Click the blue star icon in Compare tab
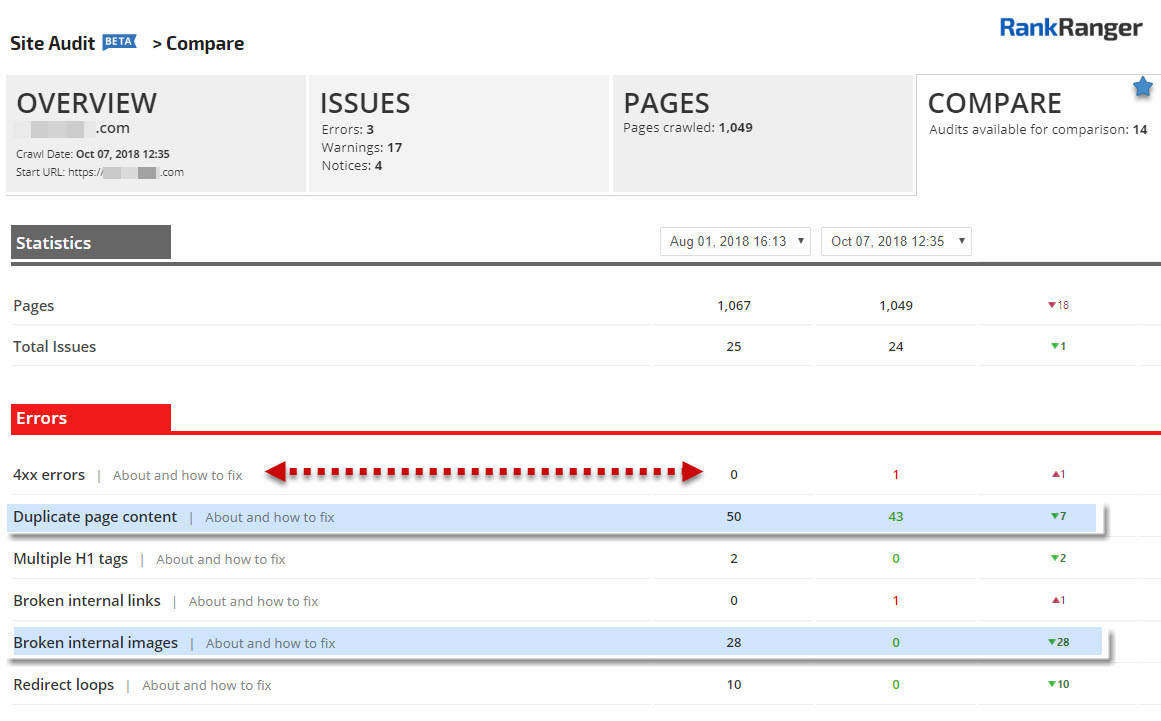1161x721 pixels. 1142,89
